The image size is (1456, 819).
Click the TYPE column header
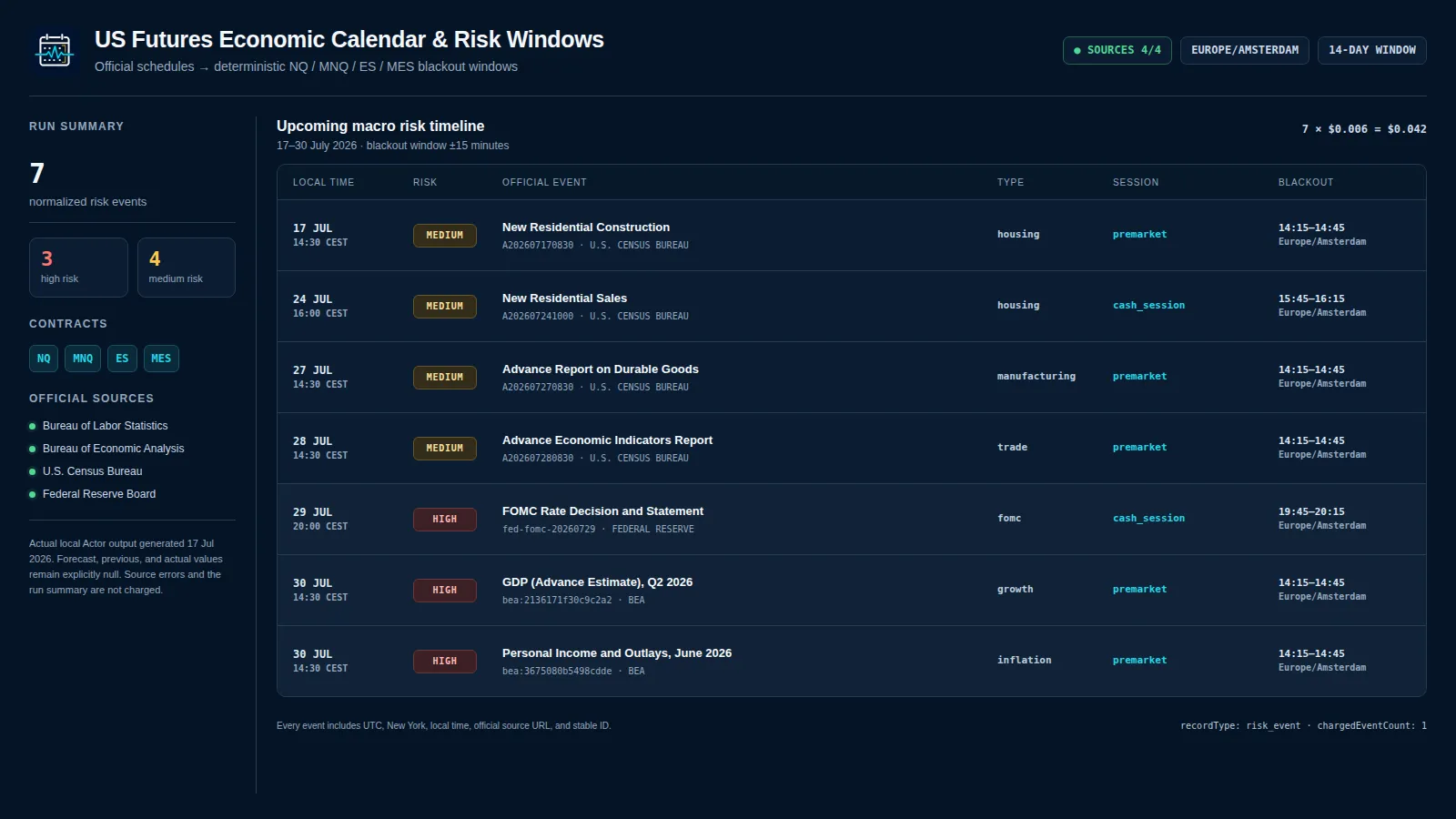point(1010,182)
